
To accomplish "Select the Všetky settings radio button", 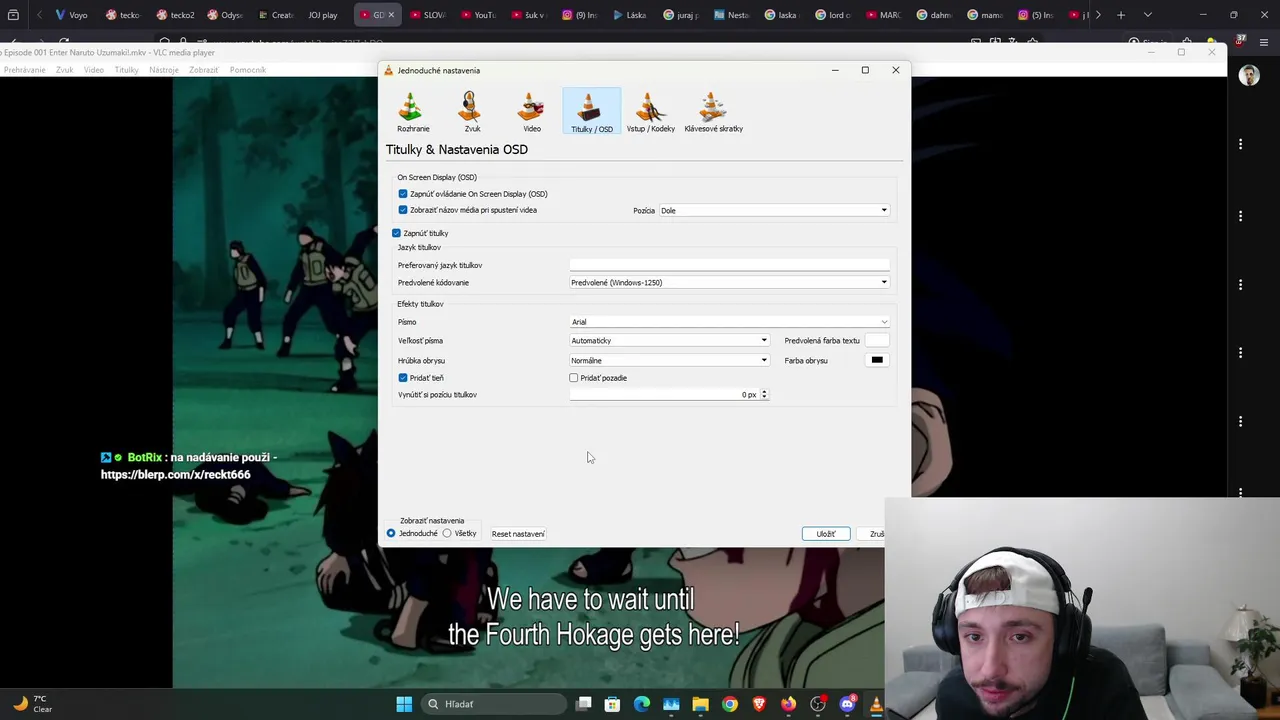I will [x=447, y=533].
